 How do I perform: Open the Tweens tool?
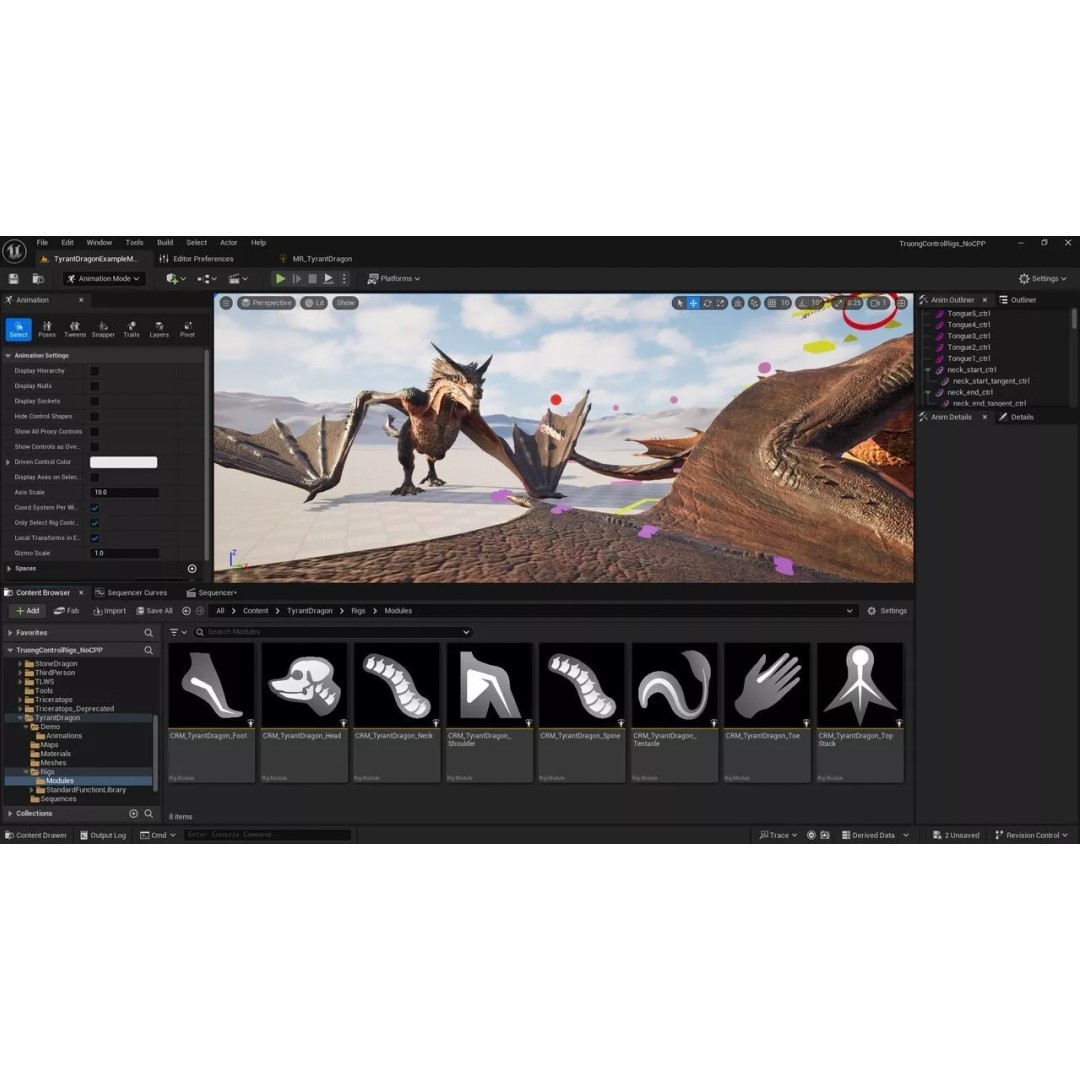(x=74, y=329)
